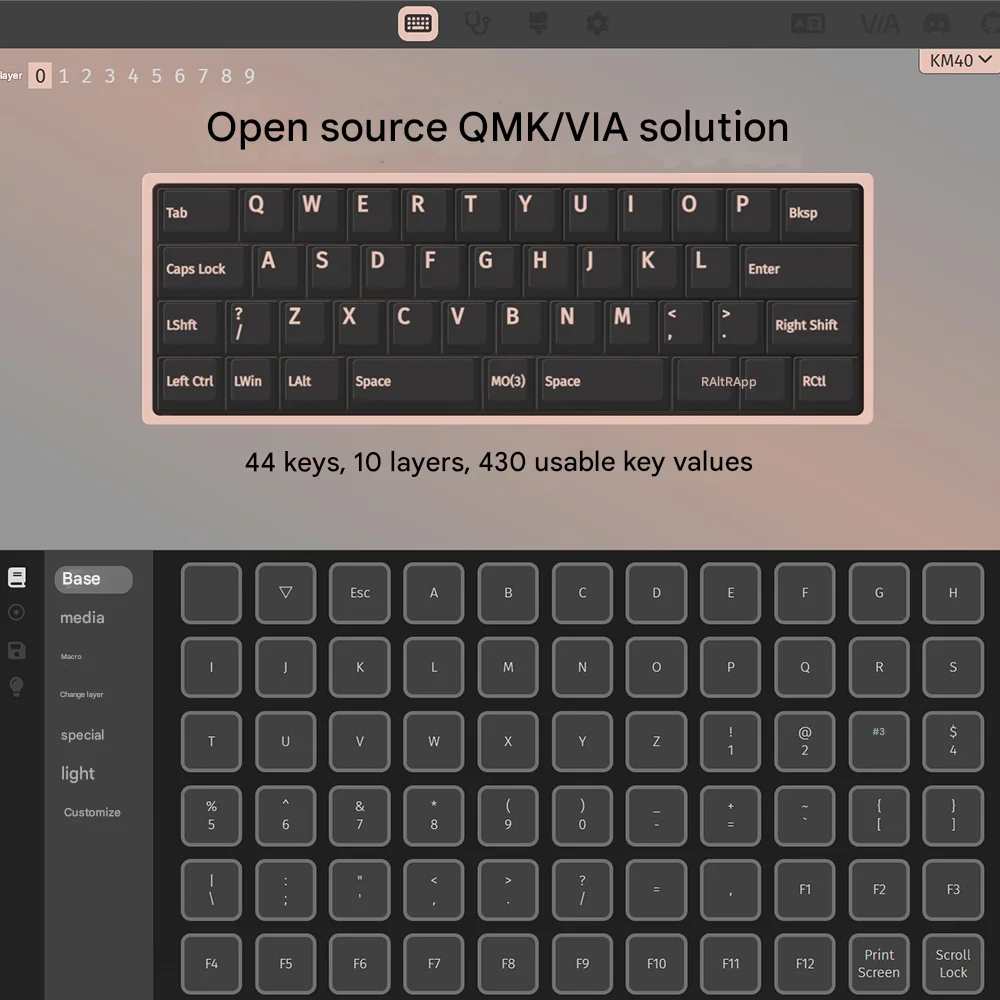1000x1000 pixels.
Task: Click the VIA logo in the header
Action: point(879,24)
